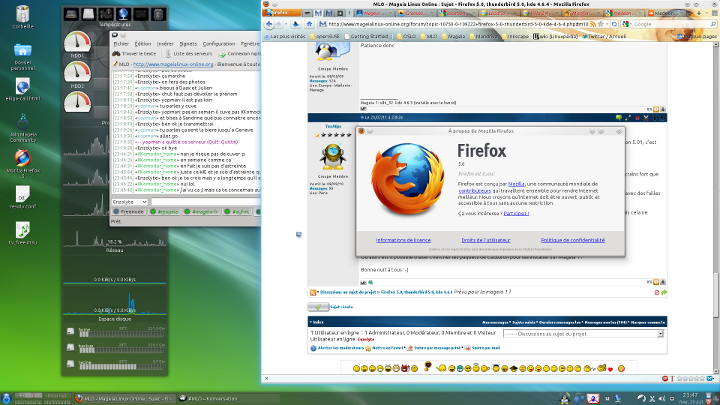Open Droits de l'utilisateur in the About dialog
This screenshot has width=720, height=405.
click(486, 240)
